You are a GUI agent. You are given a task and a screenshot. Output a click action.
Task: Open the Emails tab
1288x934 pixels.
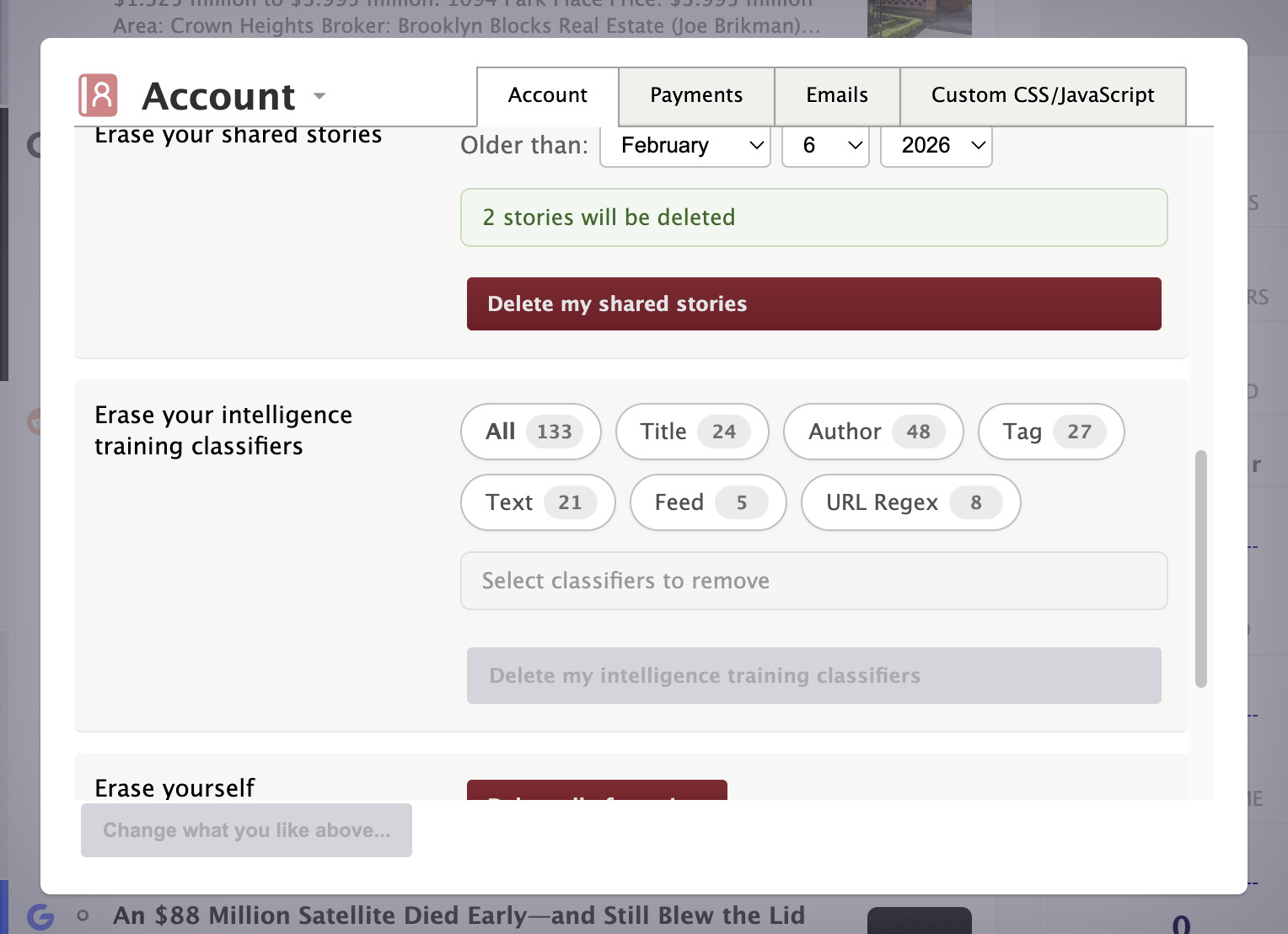point(836,95)
